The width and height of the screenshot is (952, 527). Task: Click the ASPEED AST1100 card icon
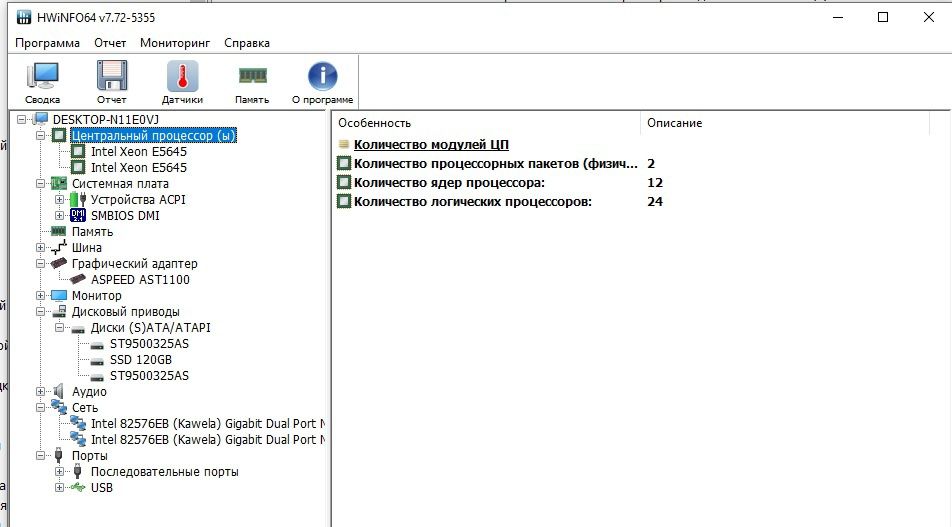78,279
